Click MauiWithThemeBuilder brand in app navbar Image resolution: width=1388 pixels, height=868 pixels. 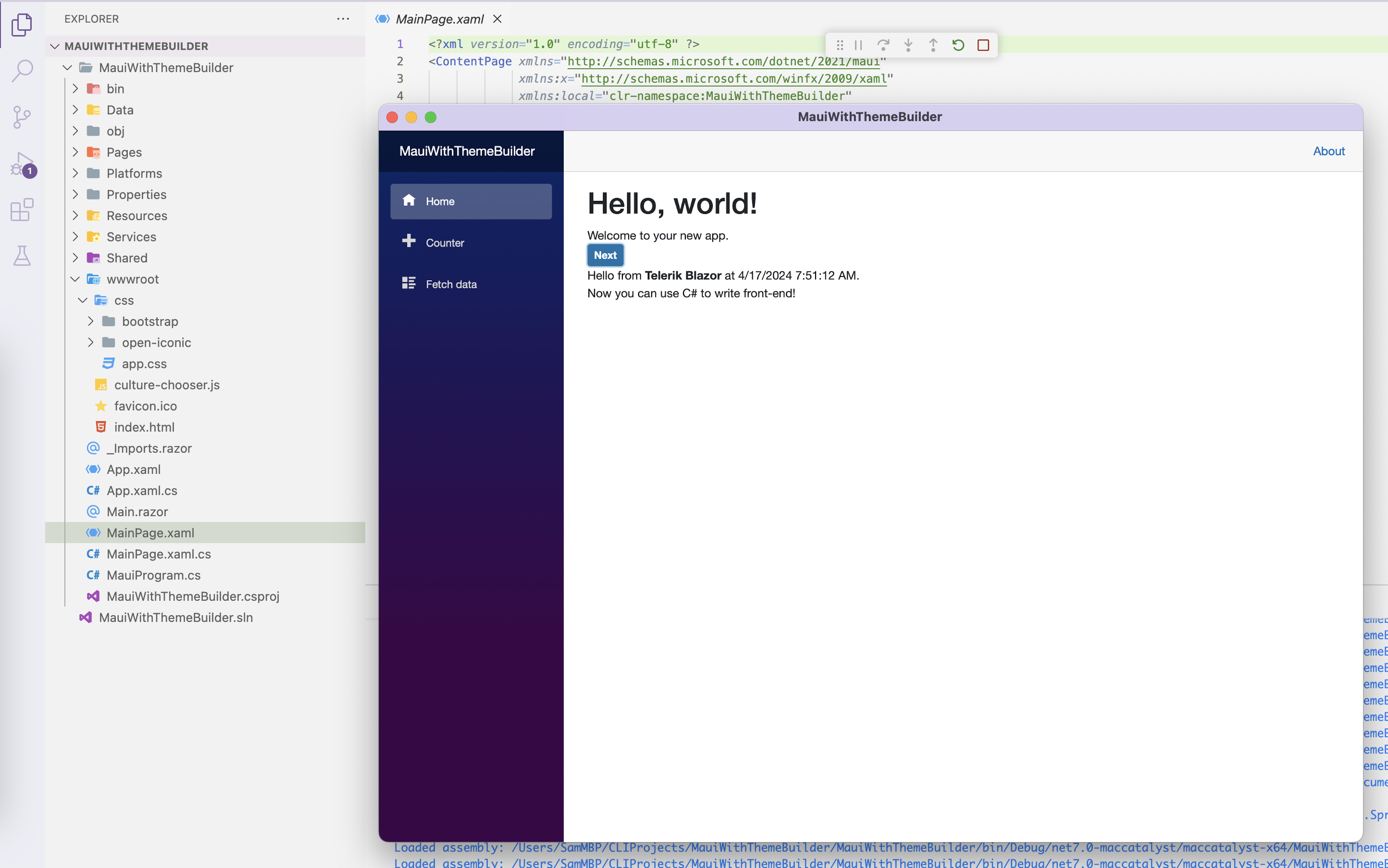tap(467, 151)
